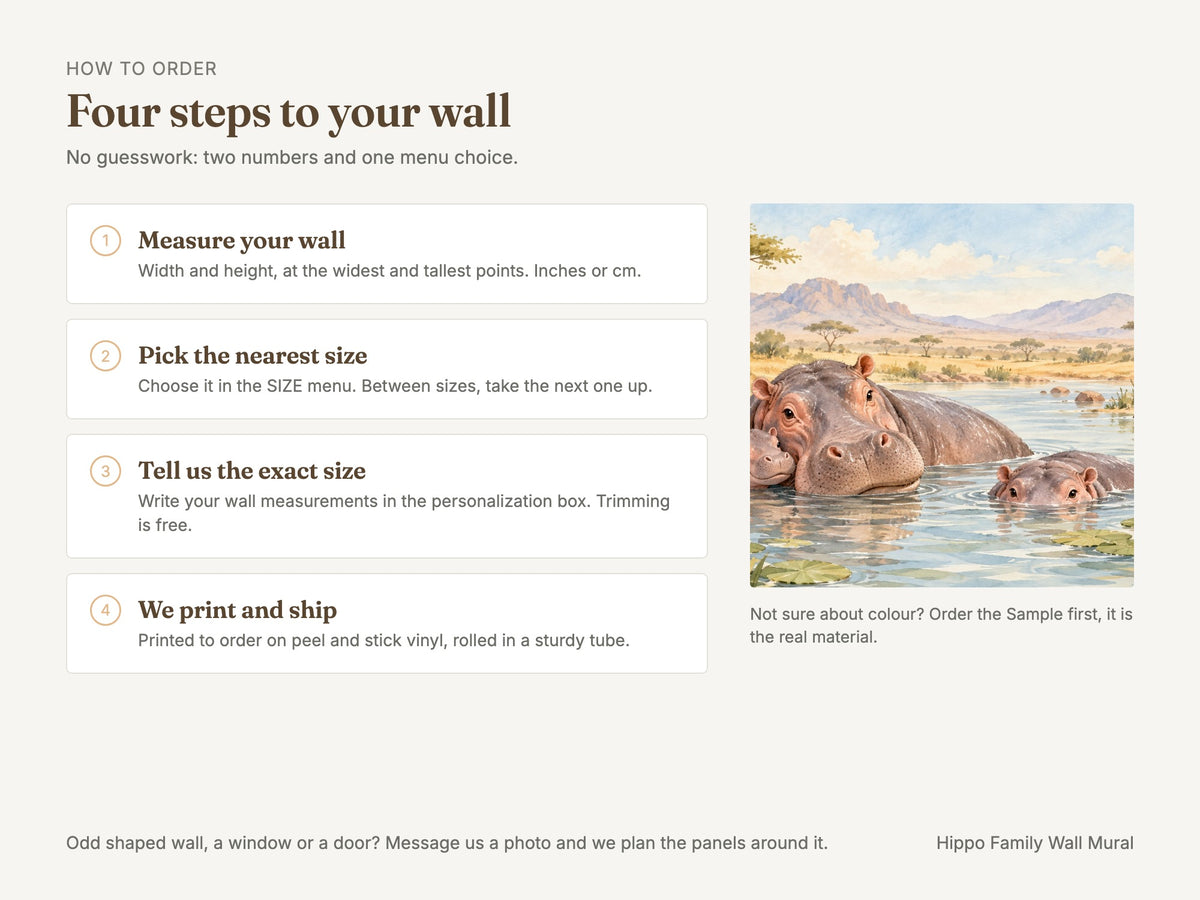The height and width of the screenshot is (900, 1200).
Task: Click the 'Four steps to your wall' title
Action: [x=289, y=111]
